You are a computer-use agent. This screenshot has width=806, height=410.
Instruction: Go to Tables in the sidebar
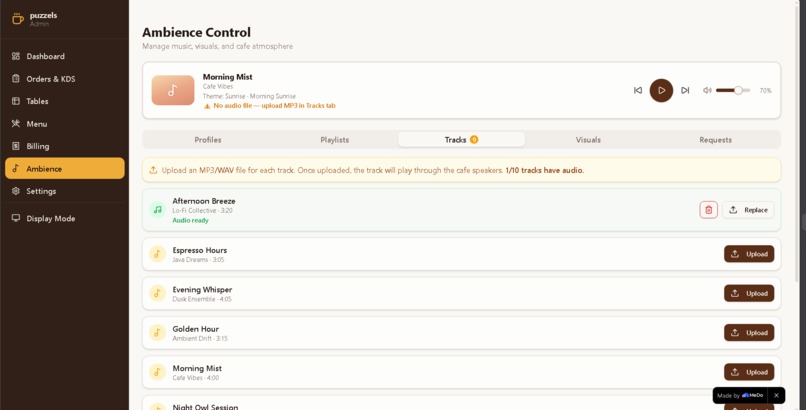tap(65, 101)
